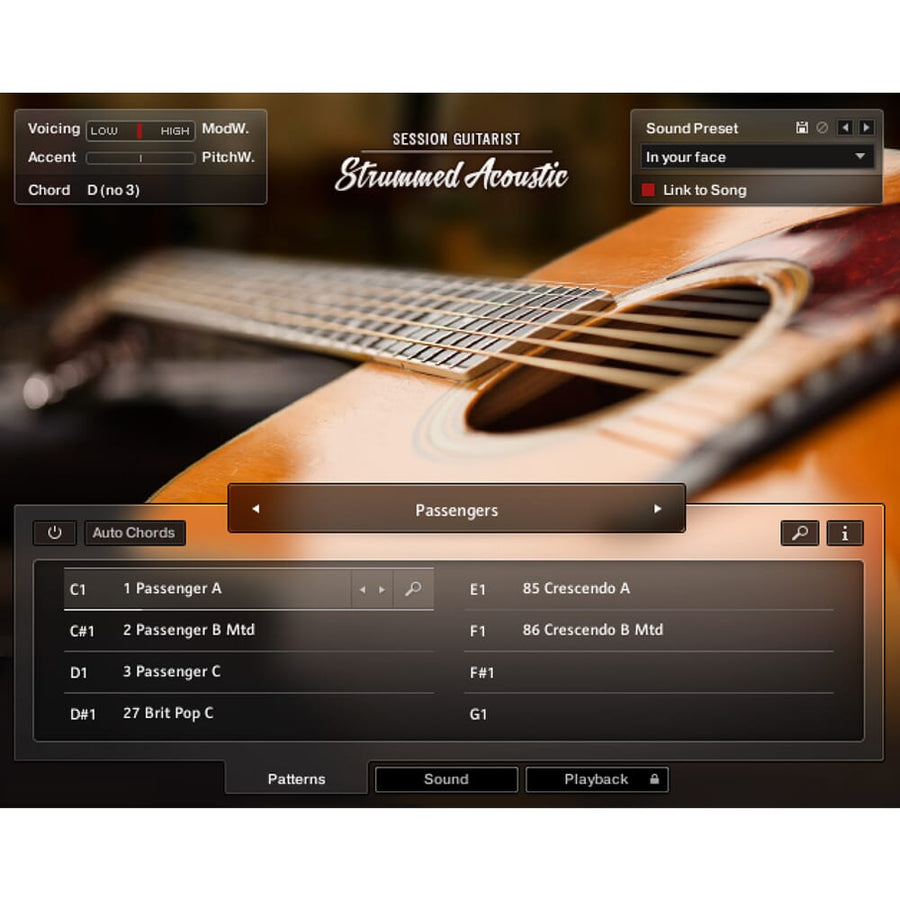
Task: Adjust the Accent slider
Action: tap(141, 158)
